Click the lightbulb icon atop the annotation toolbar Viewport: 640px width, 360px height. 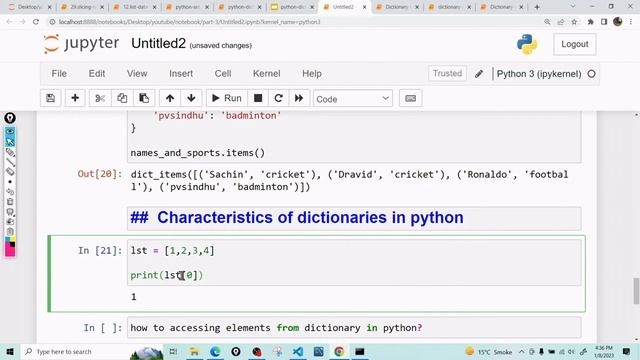[x=10, y=118]
